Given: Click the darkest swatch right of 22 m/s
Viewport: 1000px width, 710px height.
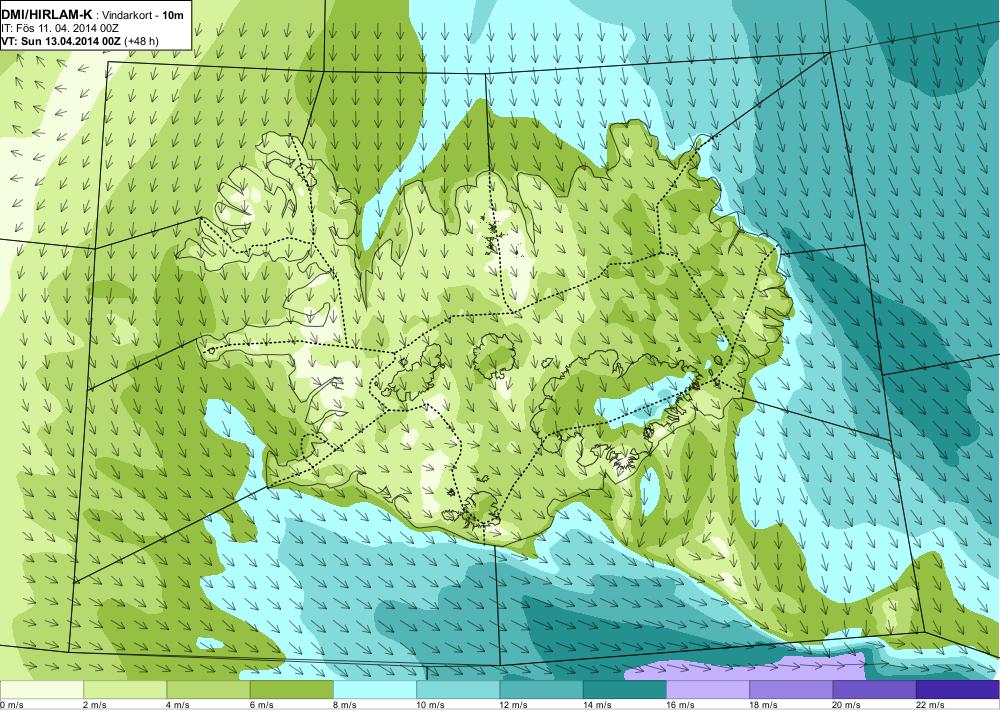Looking at the screenshot, I should tap(958, 690).
